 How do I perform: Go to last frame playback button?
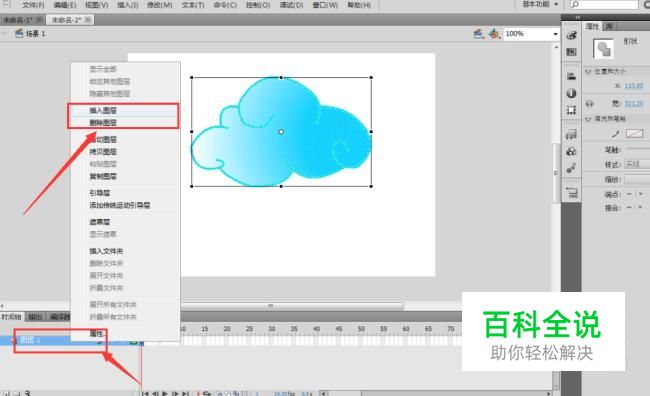click(x=185, y=393)
